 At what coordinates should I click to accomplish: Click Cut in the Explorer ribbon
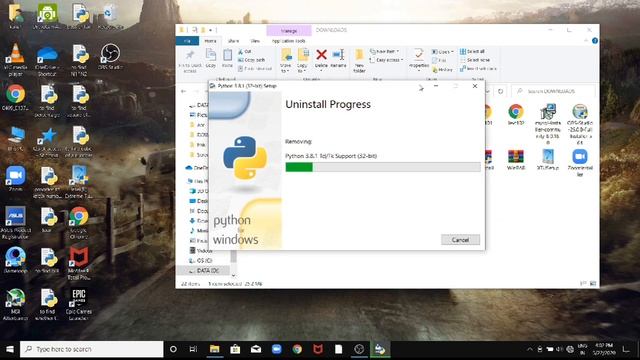[x=245, y=51]
